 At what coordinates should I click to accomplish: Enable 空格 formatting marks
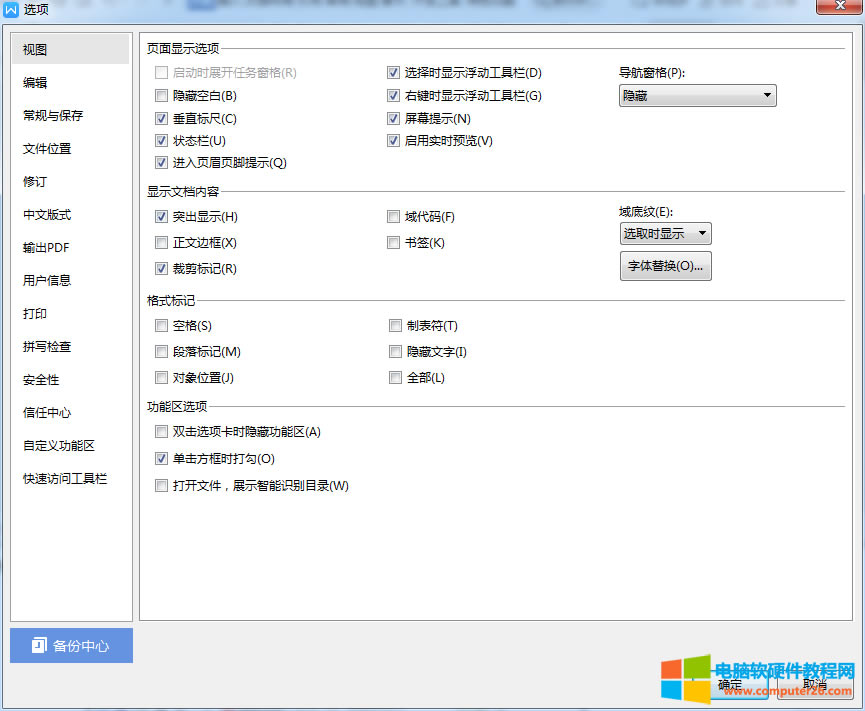(x=161, y=325)
